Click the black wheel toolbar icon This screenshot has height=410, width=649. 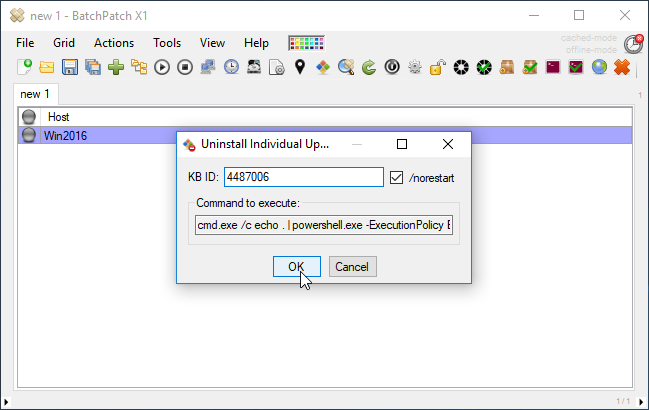(x=461, y=67)
